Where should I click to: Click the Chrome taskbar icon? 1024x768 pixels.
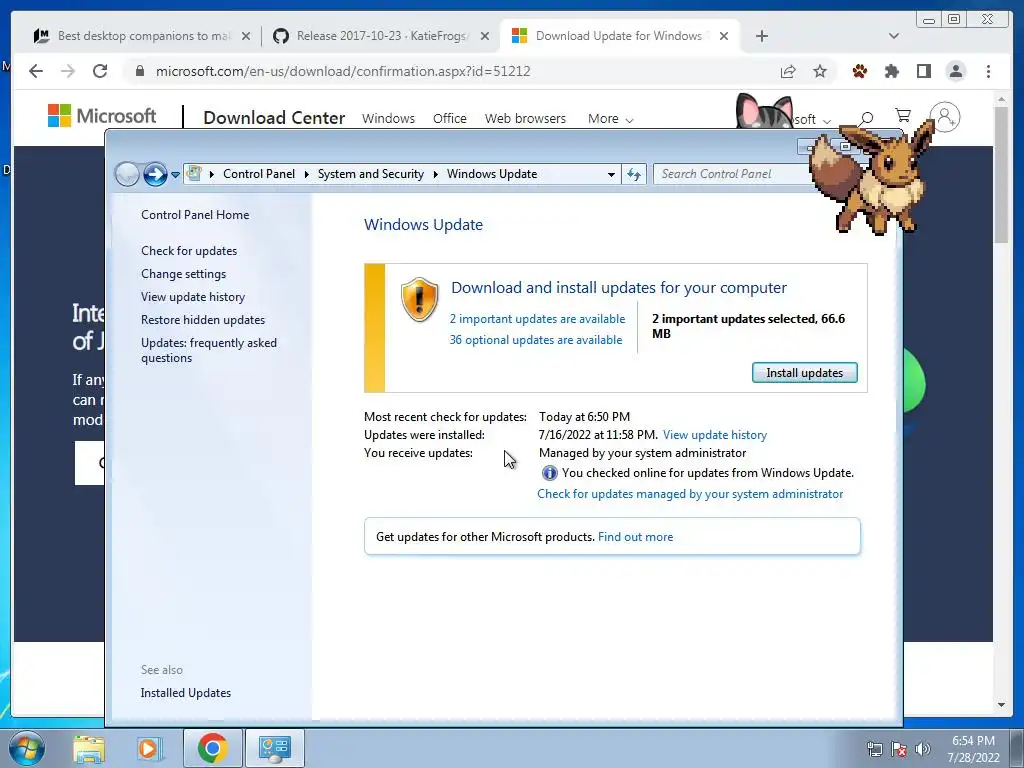[212, 748]
